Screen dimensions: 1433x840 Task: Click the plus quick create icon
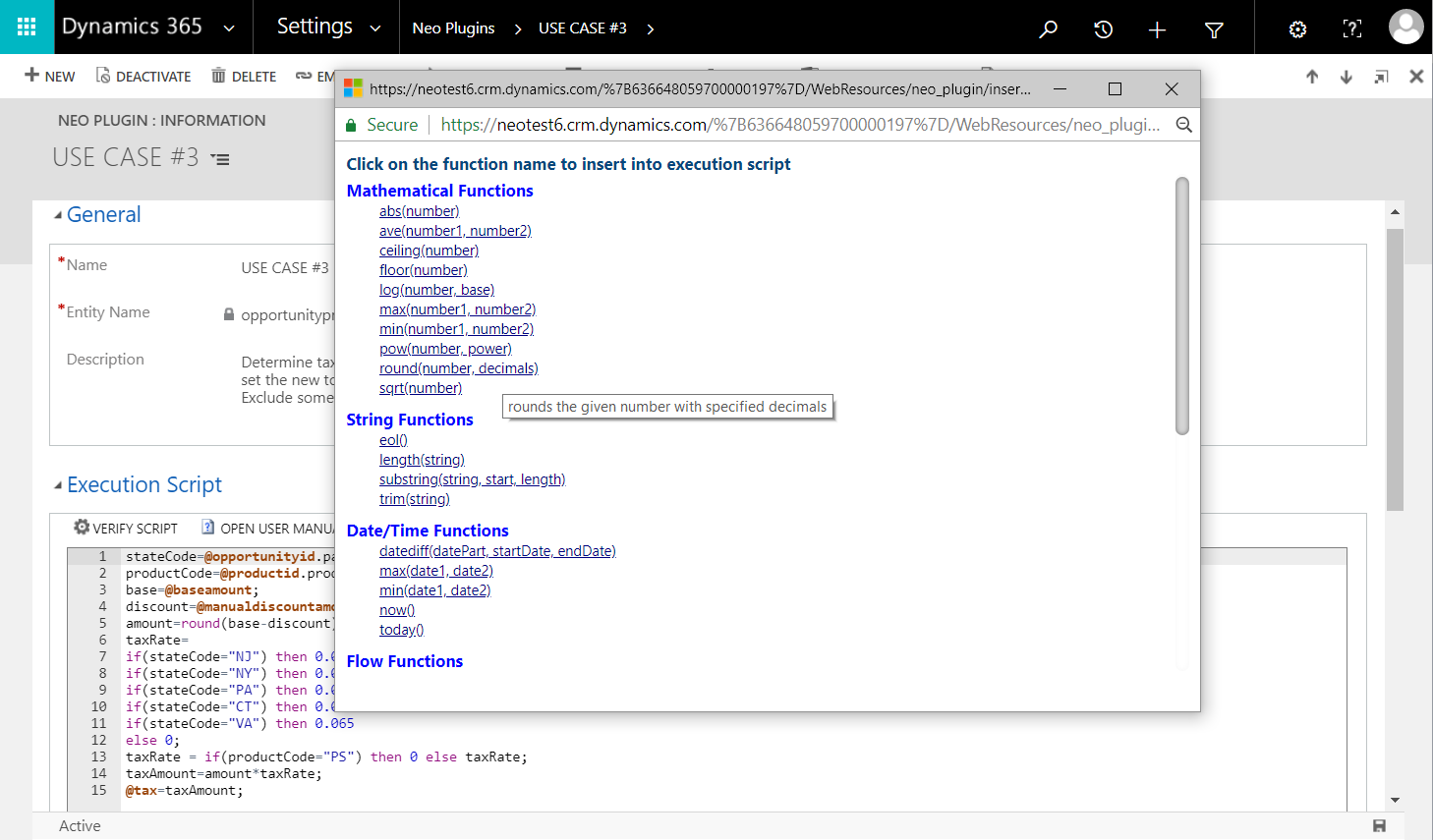click(1157, 29)
